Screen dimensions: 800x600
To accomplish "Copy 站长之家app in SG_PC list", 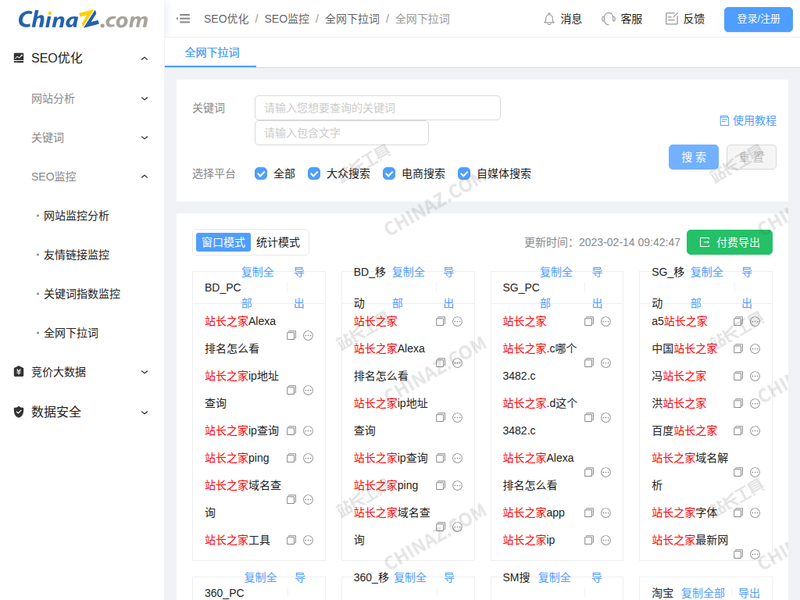I will (x=589, y=512).
